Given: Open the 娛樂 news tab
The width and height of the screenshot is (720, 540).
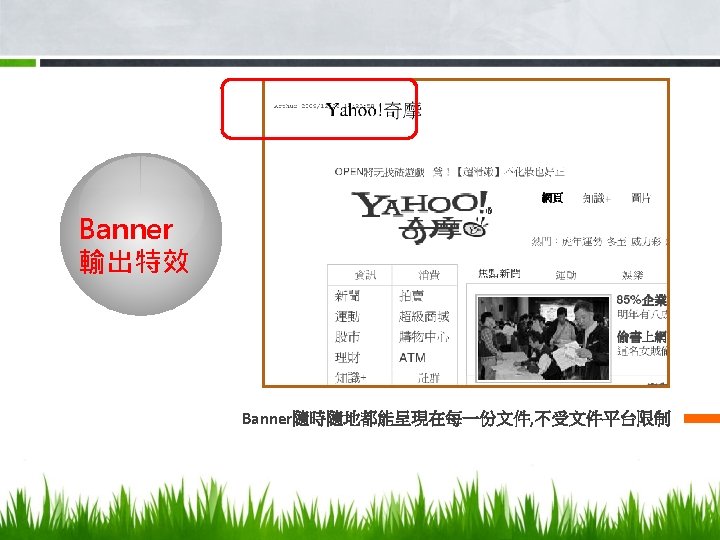Looking at the screenshot, I should tap(632, 275).
